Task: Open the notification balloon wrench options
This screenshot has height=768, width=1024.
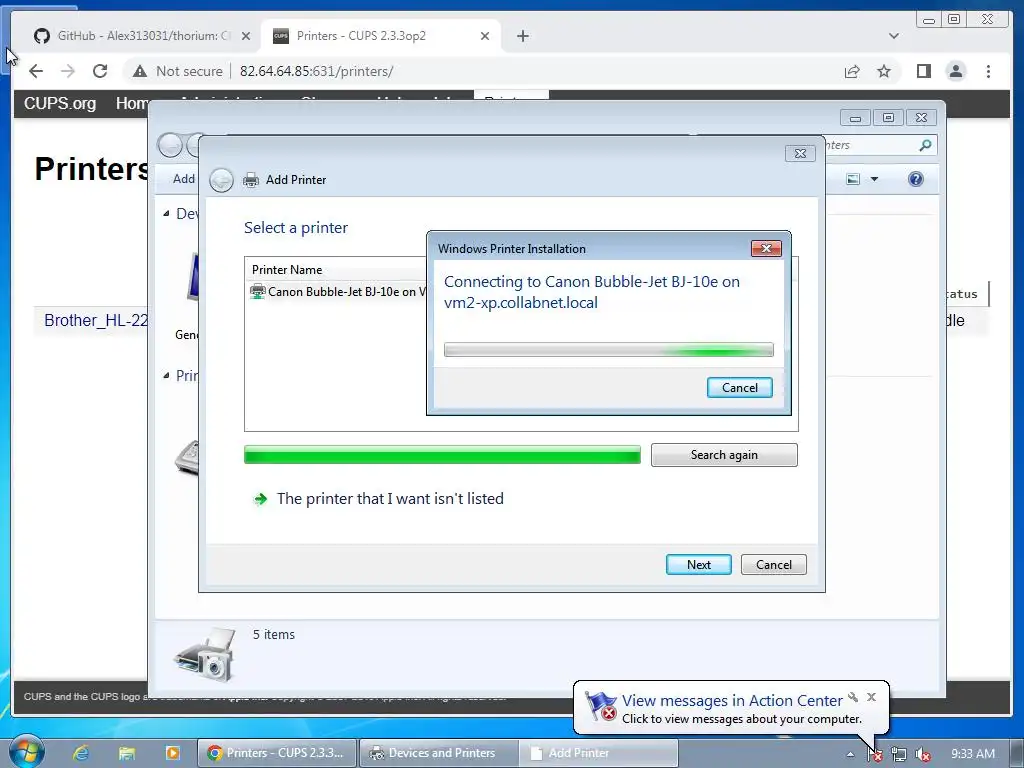Action: coord(853,697)
